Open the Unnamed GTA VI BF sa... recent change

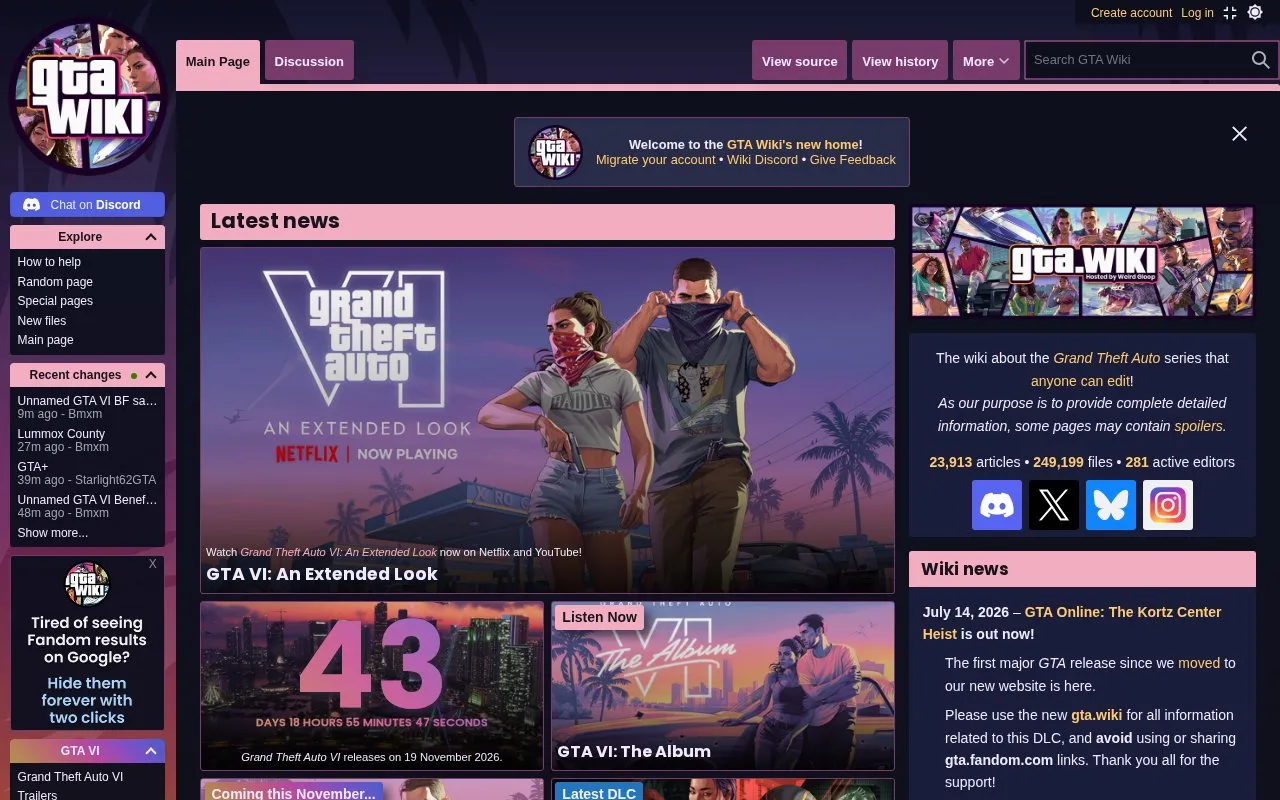pos(87,401)
